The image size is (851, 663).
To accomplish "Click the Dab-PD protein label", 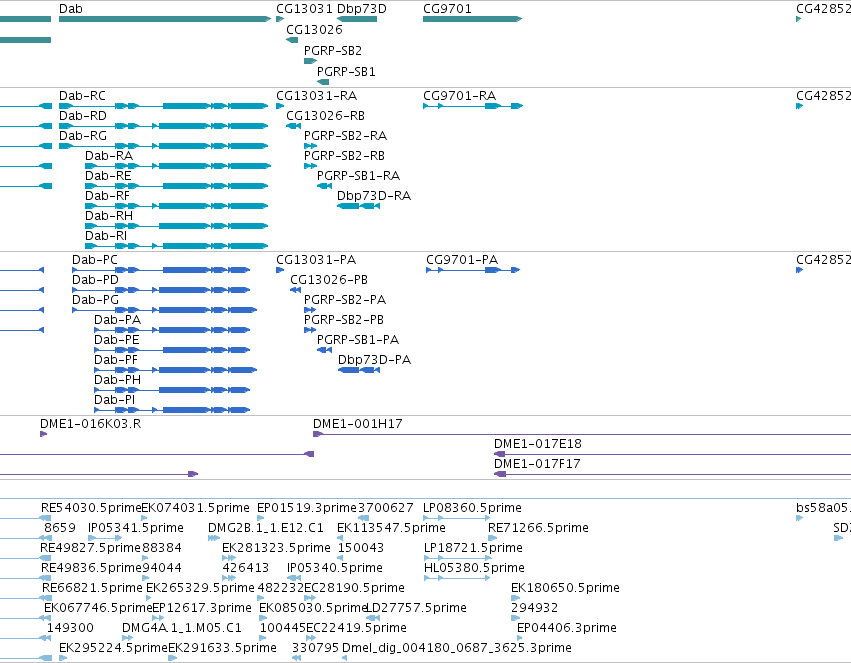I will point(95,280).
